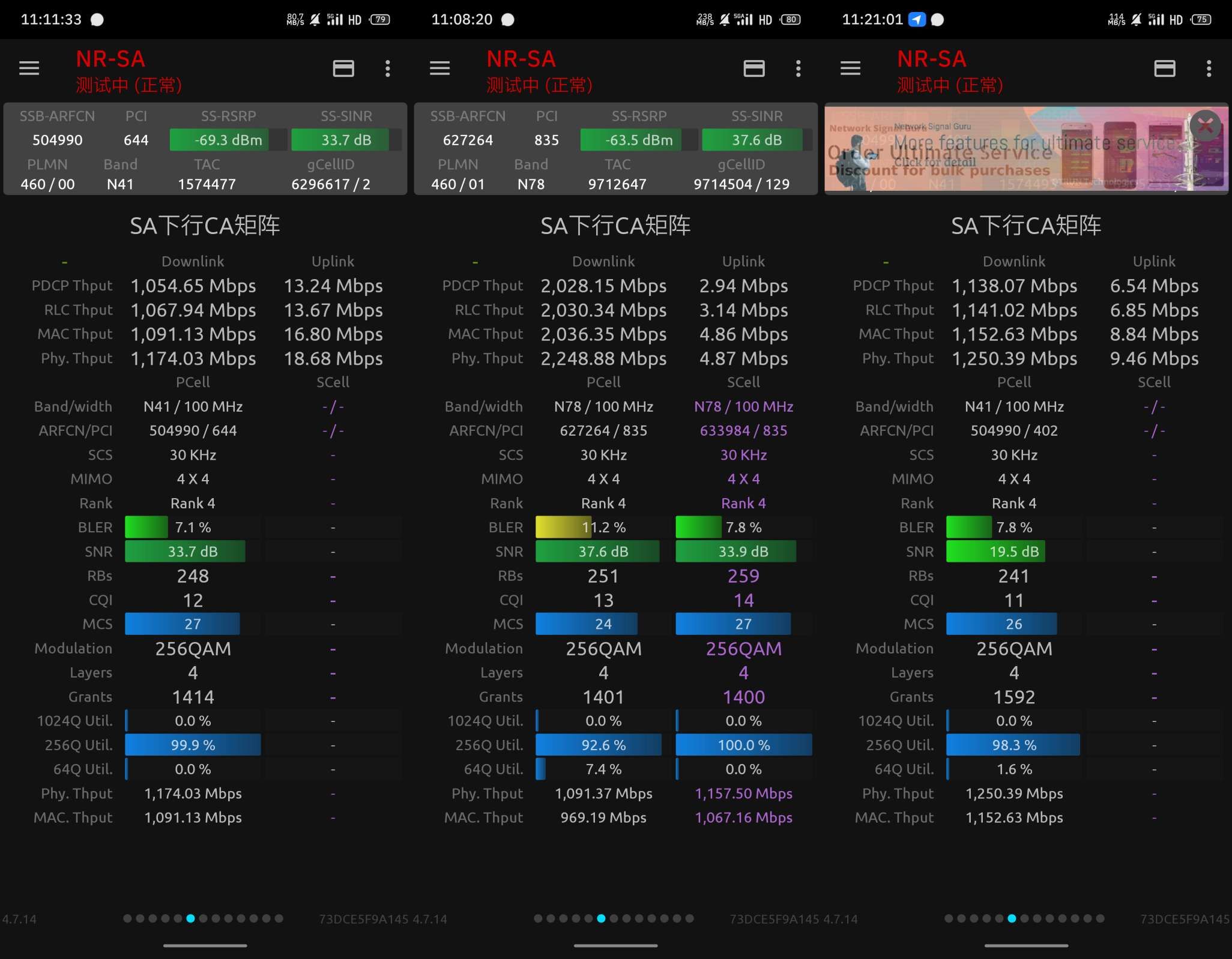This screenshot has width=1232, height=959.
Task: Open three-dot overflow menu in right screen
Action: pos(1209,68)
